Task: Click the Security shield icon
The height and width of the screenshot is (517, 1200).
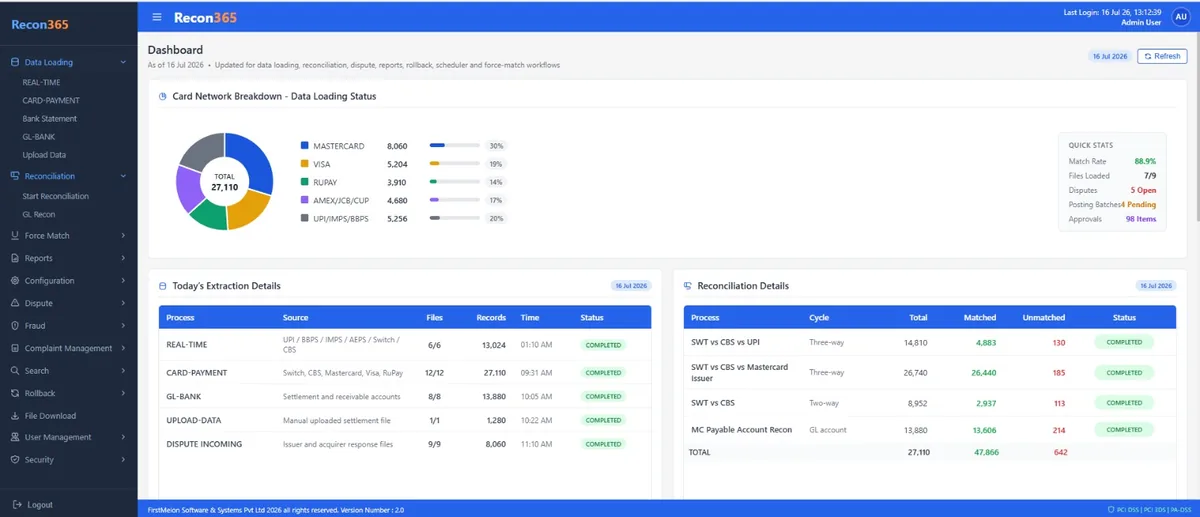Action: 15,460
